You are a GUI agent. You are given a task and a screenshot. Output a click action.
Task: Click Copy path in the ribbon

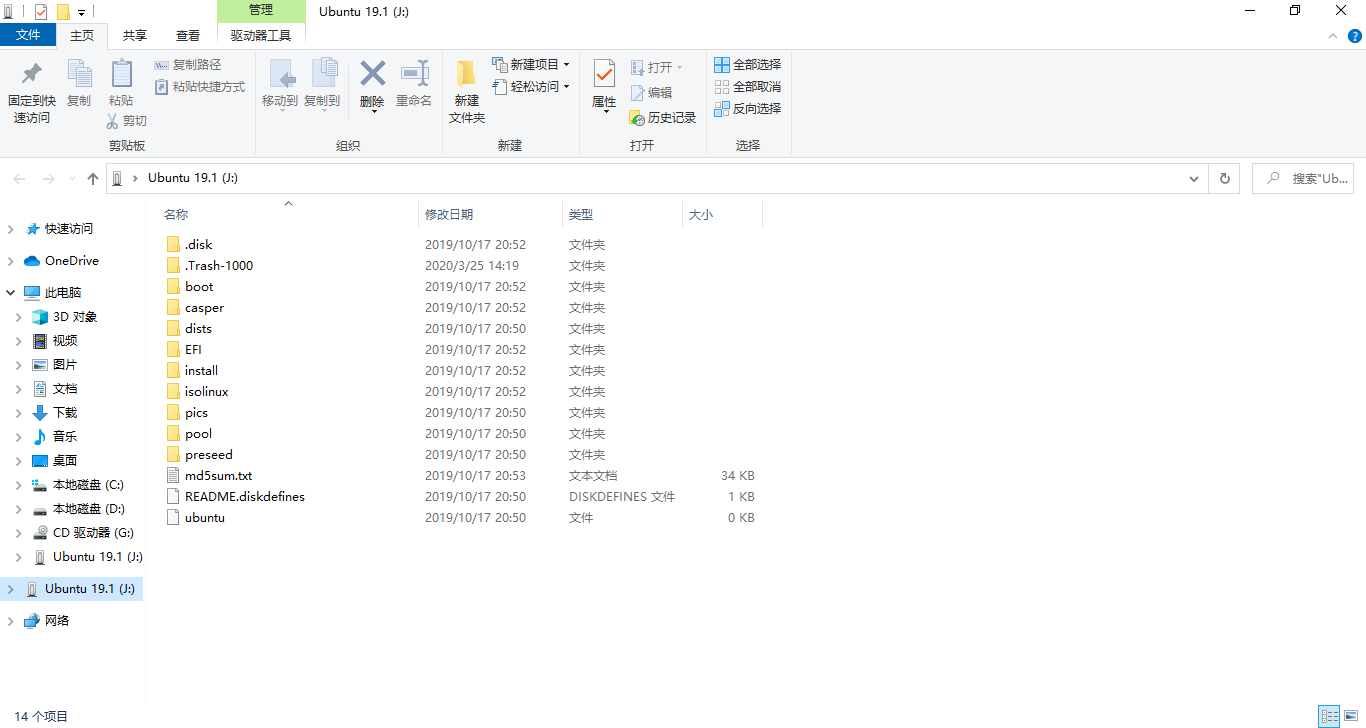click(x=188, y=65)
